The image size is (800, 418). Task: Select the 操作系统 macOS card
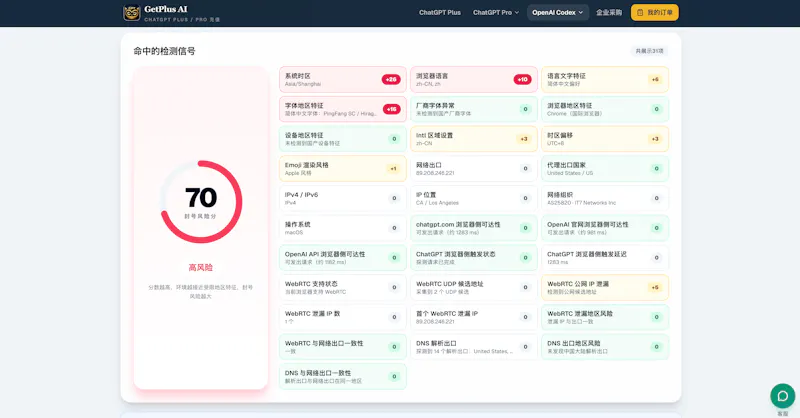tap(343, 228)
